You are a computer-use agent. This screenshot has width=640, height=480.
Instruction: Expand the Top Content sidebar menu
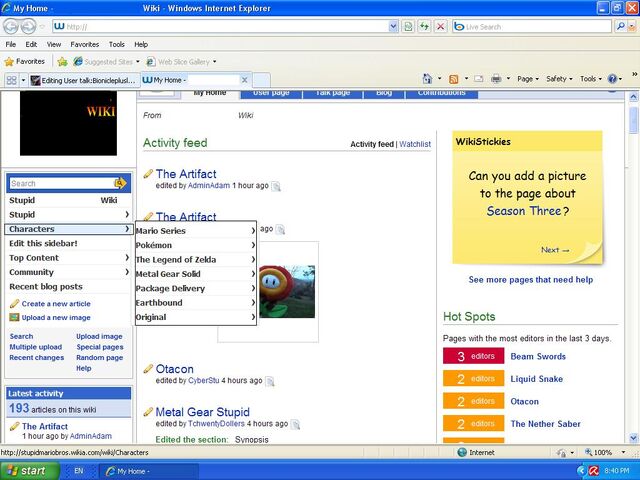tap(68, 258)
